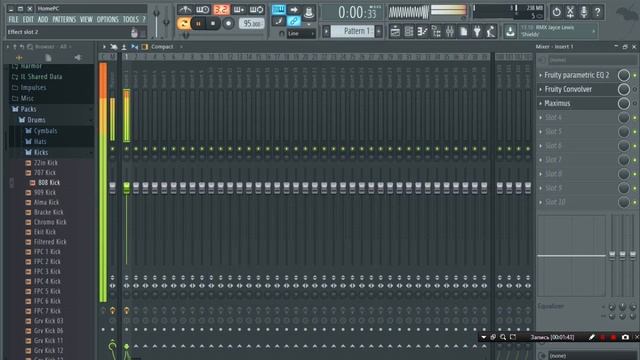Open the Impulses folder

click(33, 87)
